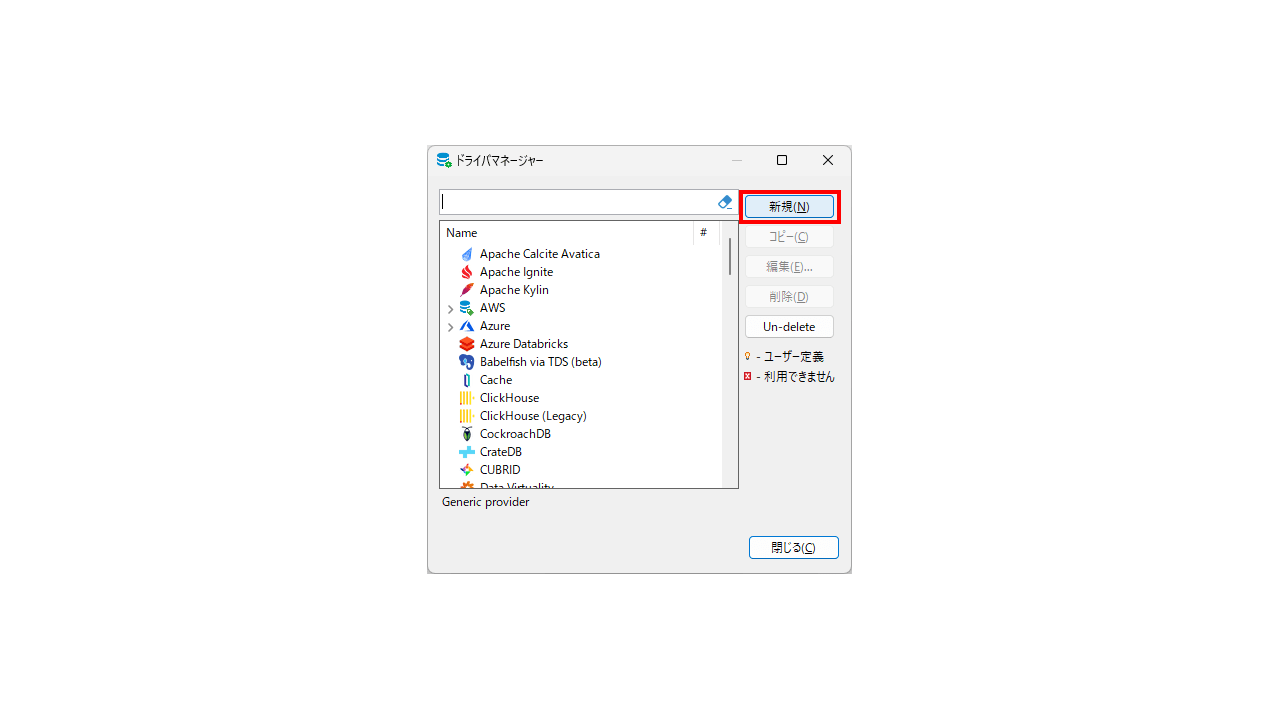Focus the driver search input field
The width and height of the screenshot is (1280, 720).
[x=578, y=202]
